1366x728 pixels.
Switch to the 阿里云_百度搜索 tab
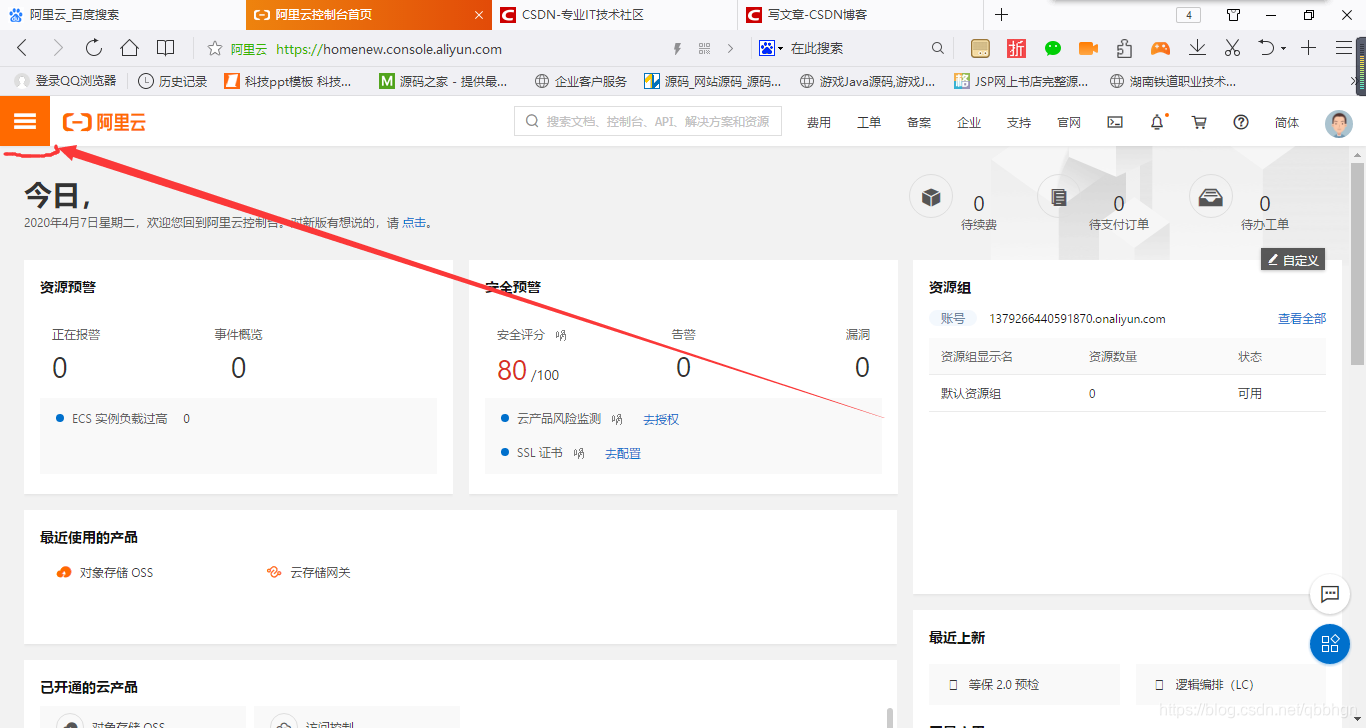tap(122, 15)
